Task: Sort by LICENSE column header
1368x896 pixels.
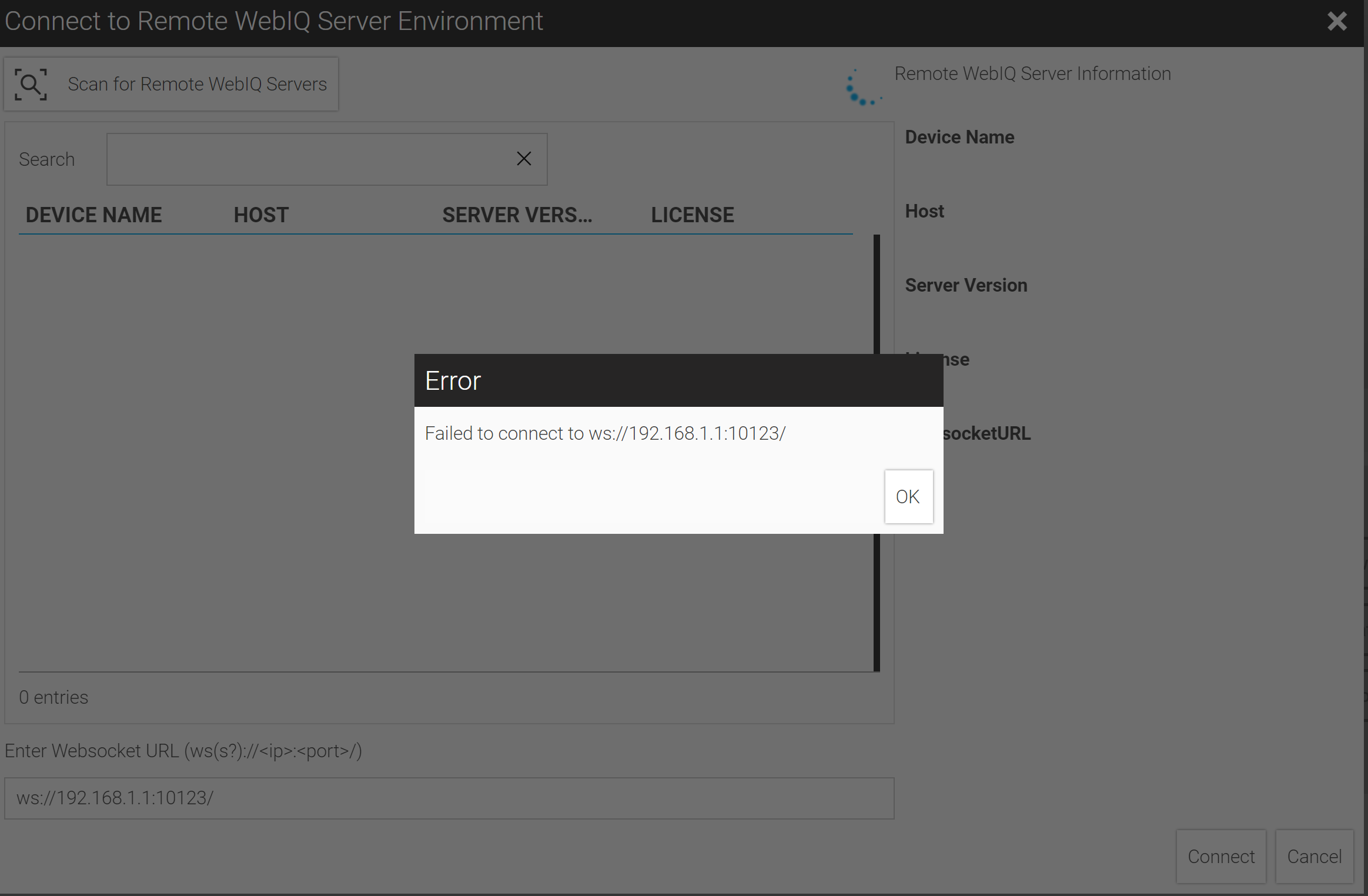Action: [692, 215]
